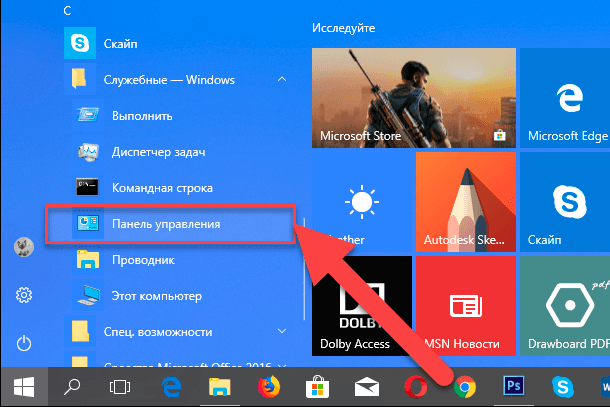Open File Explorer from the taskbar
Viewport: 610px width, 407px height.
(220, 387)
